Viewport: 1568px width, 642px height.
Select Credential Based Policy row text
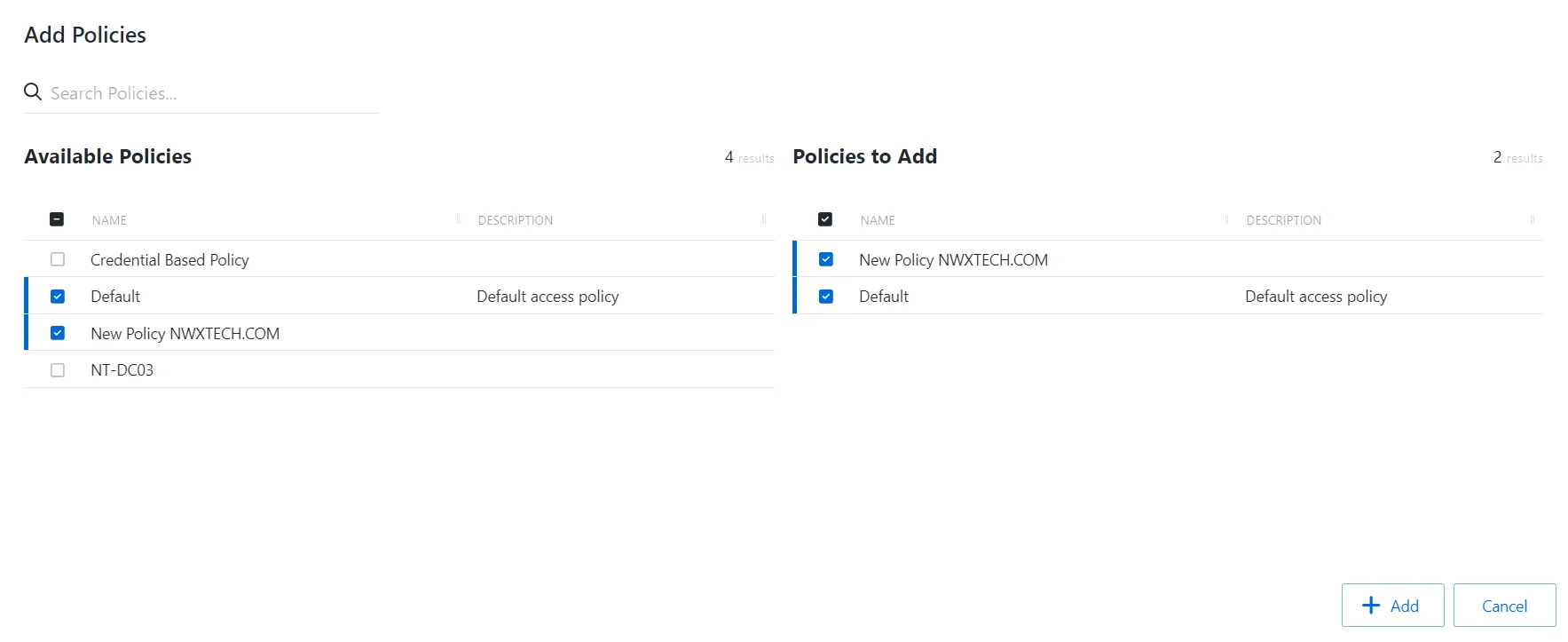[x=169, y=260]
